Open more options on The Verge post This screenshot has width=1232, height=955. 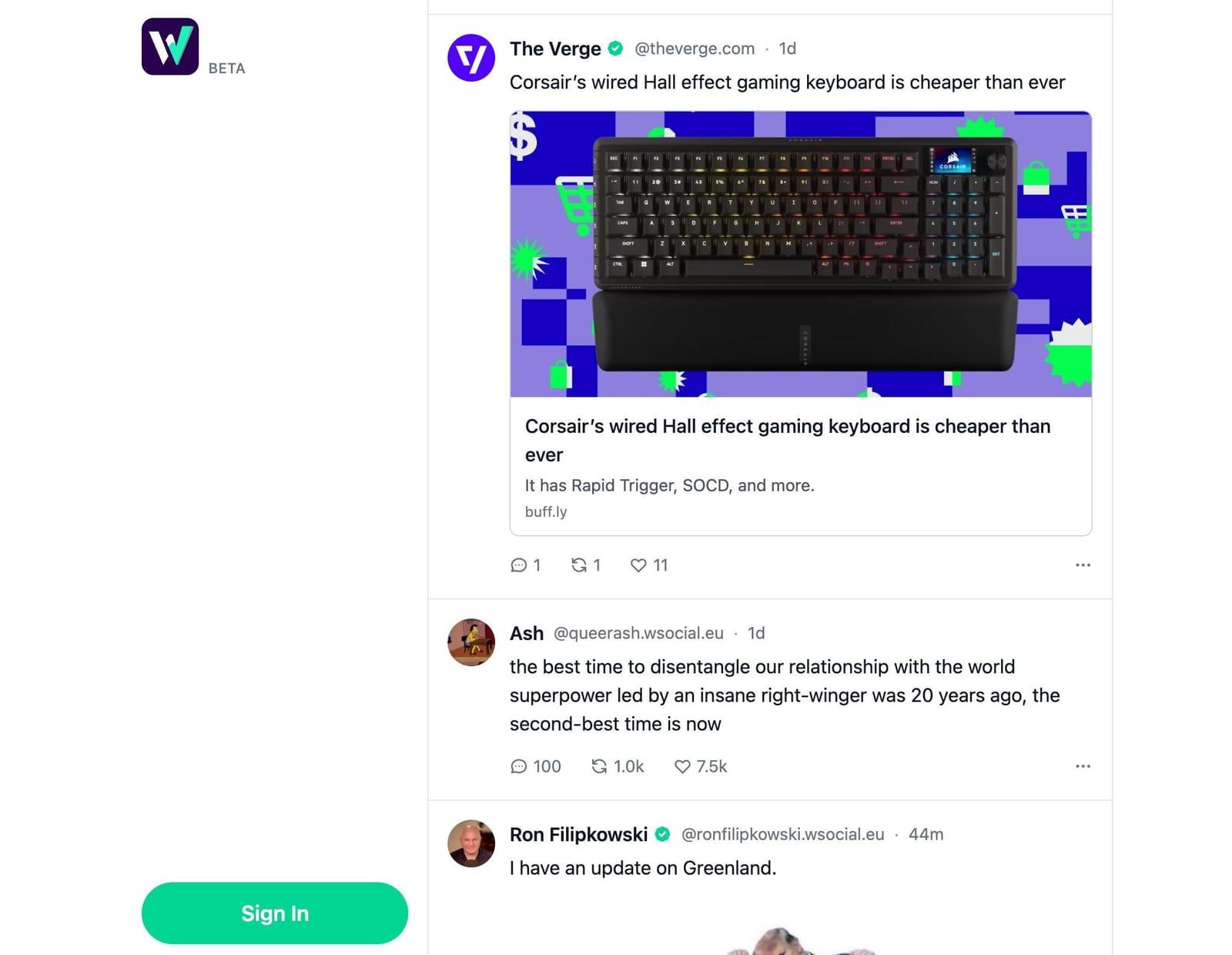coord(1083,565)
